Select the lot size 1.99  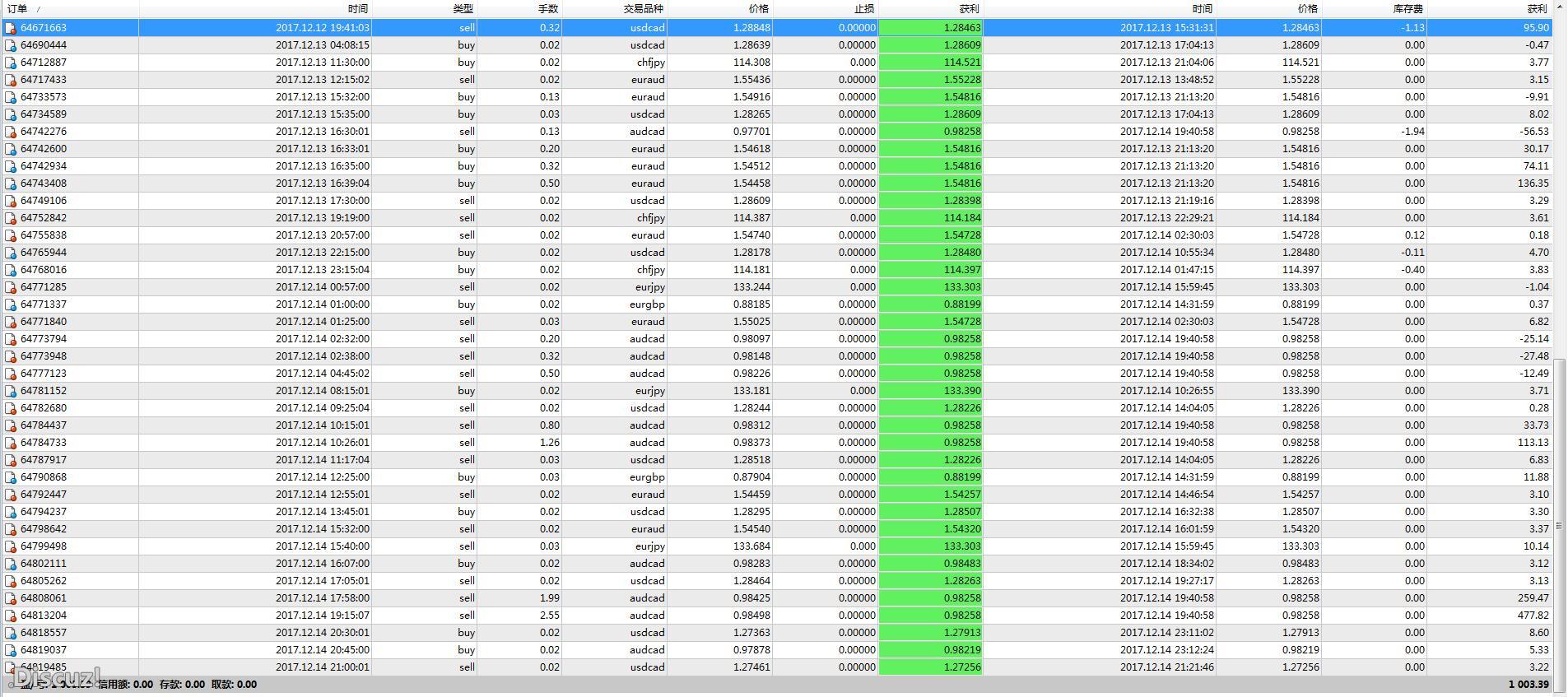549,598
